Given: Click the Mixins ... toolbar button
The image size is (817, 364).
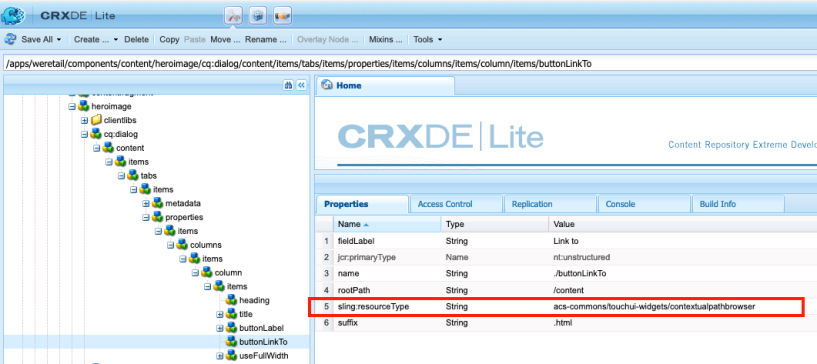Looking at the screenshot, I should (x=386, y=40).
